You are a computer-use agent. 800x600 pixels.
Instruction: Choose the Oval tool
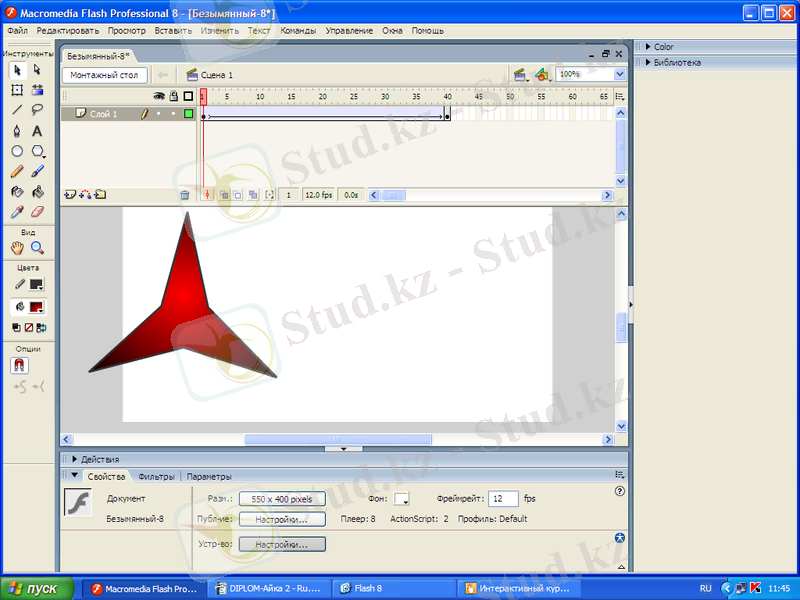(17, 151)
